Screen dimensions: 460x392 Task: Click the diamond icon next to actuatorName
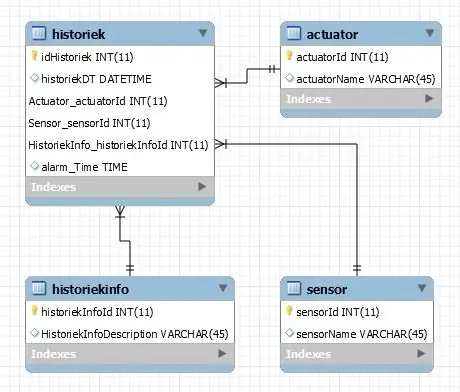point(289,78)
